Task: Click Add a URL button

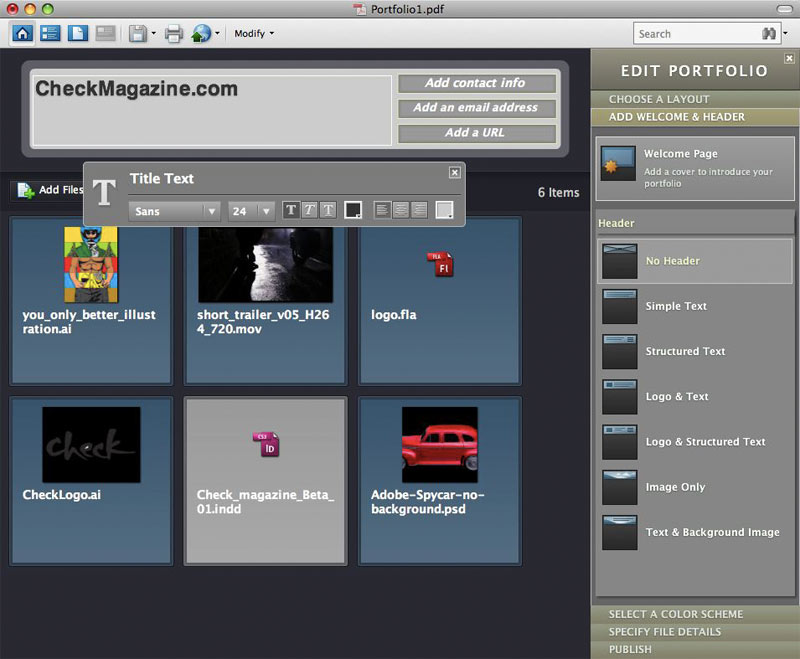Action: tap(476, 133)
